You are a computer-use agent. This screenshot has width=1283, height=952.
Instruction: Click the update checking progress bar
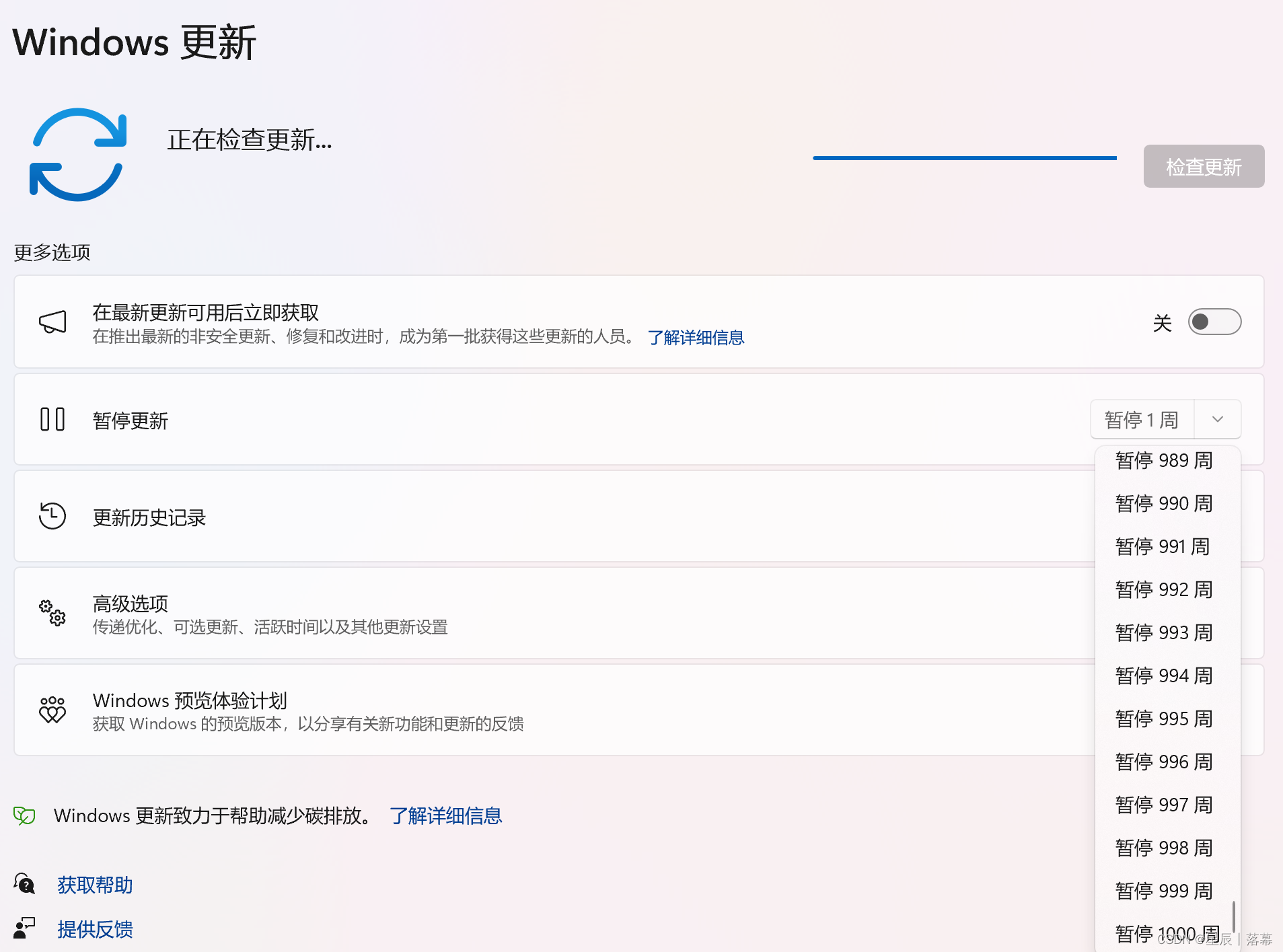[964, 157]
